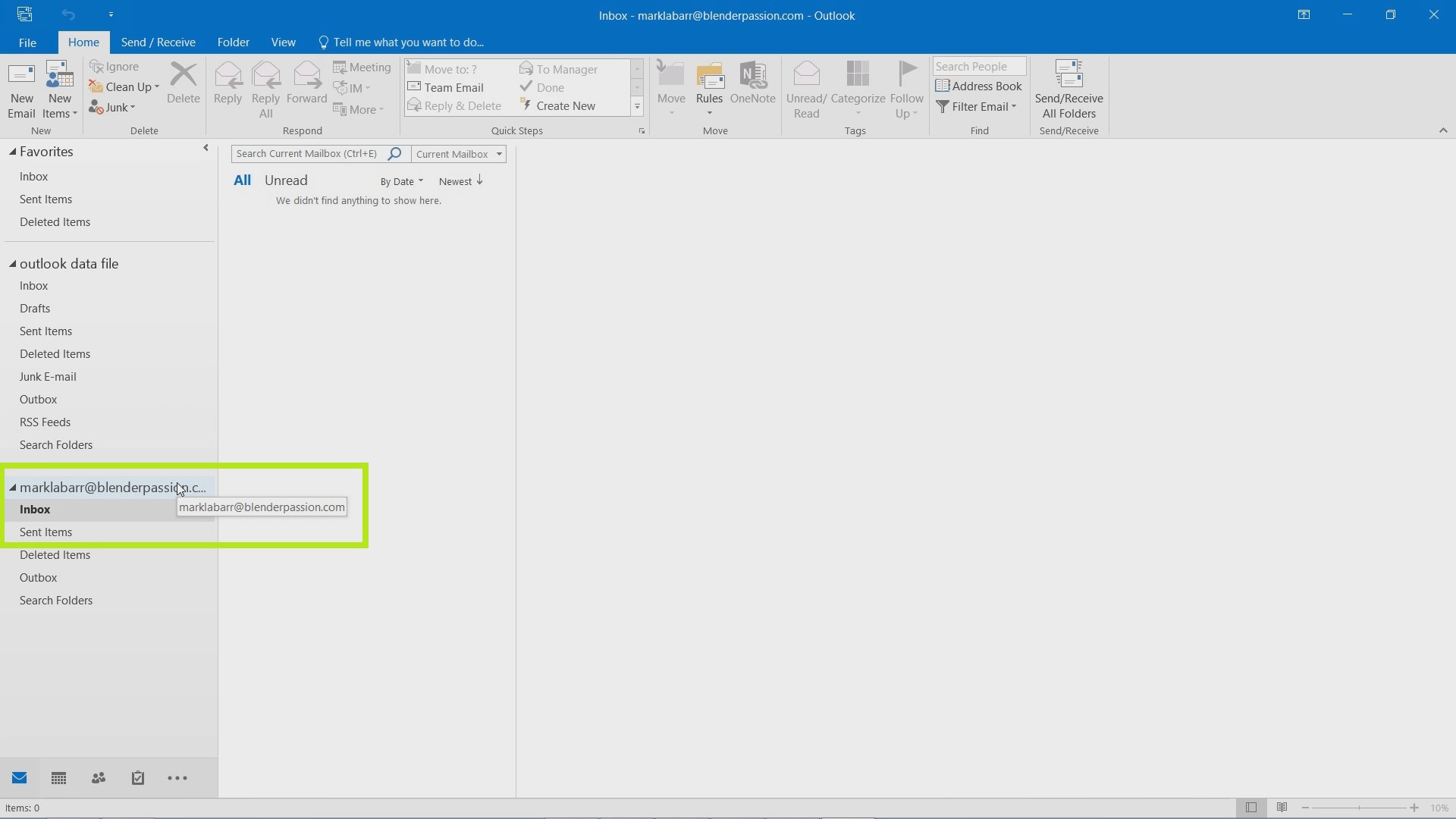Switch to Tasks view icon
The width and height of the screenshot is (1456, 819).
(x=137, y=778)
